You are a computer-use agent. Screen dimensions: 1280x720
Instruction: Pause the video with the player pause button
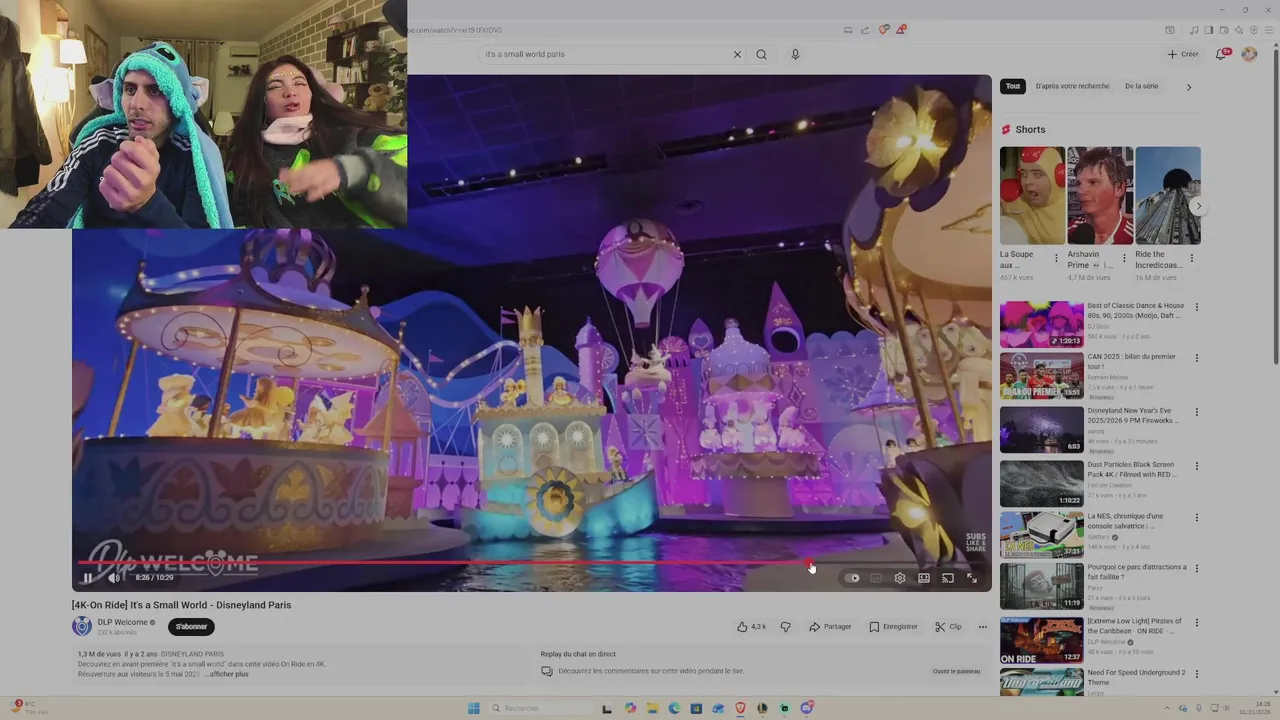(87, 578)
